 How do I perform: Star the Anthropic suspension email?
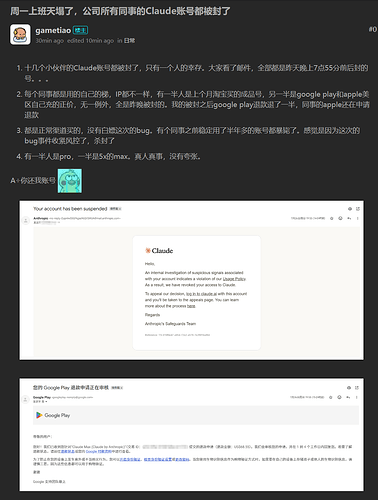tap(332, 218)
